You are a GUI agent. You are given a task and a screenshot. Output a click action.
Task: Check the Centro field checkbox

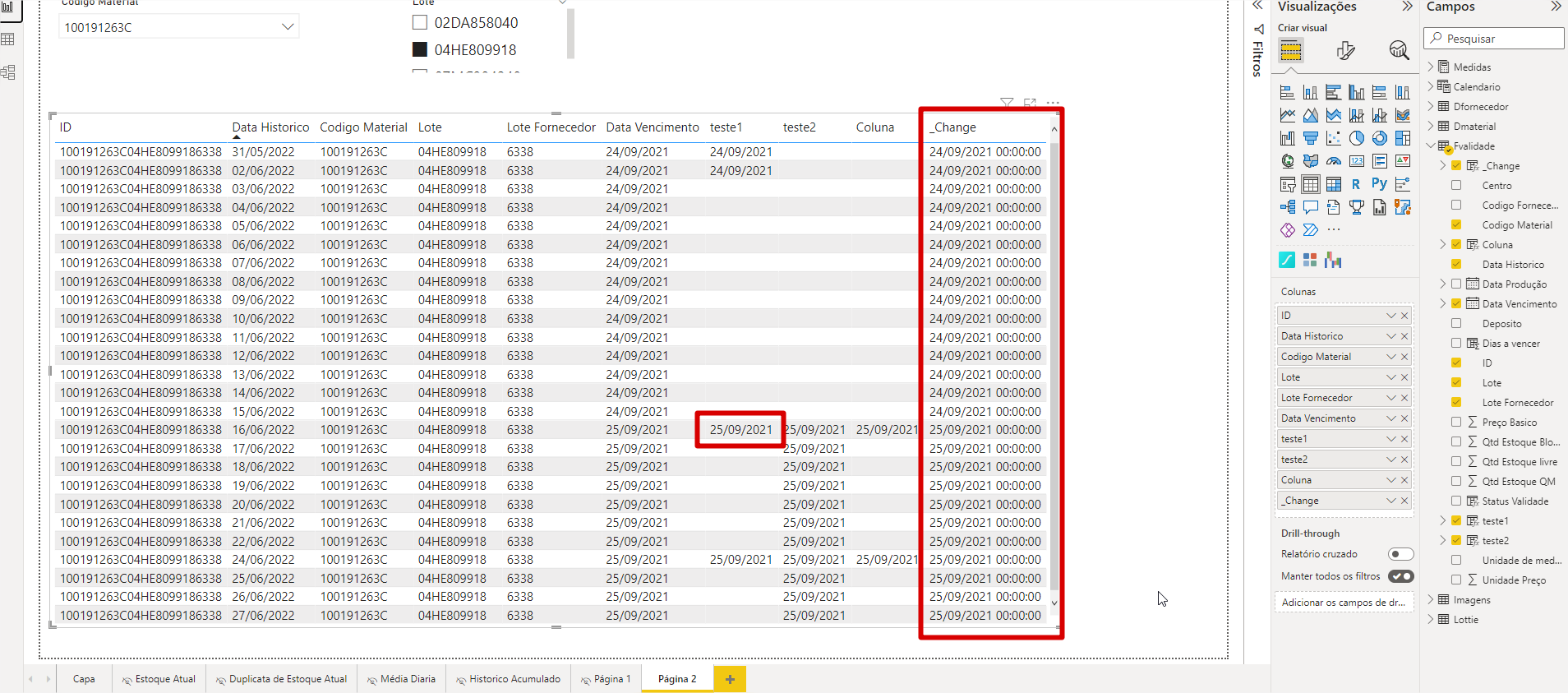[x=1456, y=186]
